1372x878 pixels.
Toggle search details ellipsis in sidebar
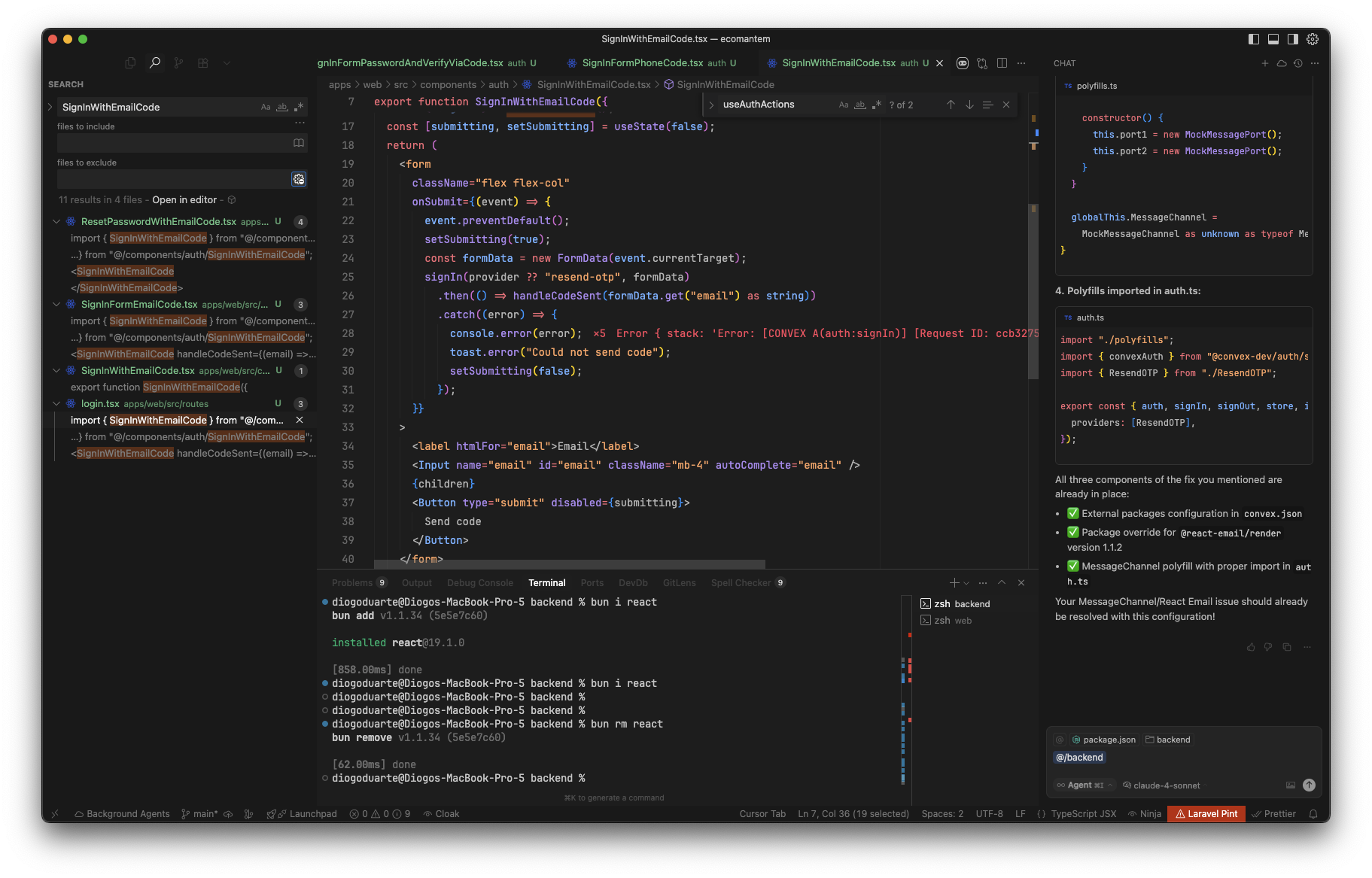coord(300,123)
